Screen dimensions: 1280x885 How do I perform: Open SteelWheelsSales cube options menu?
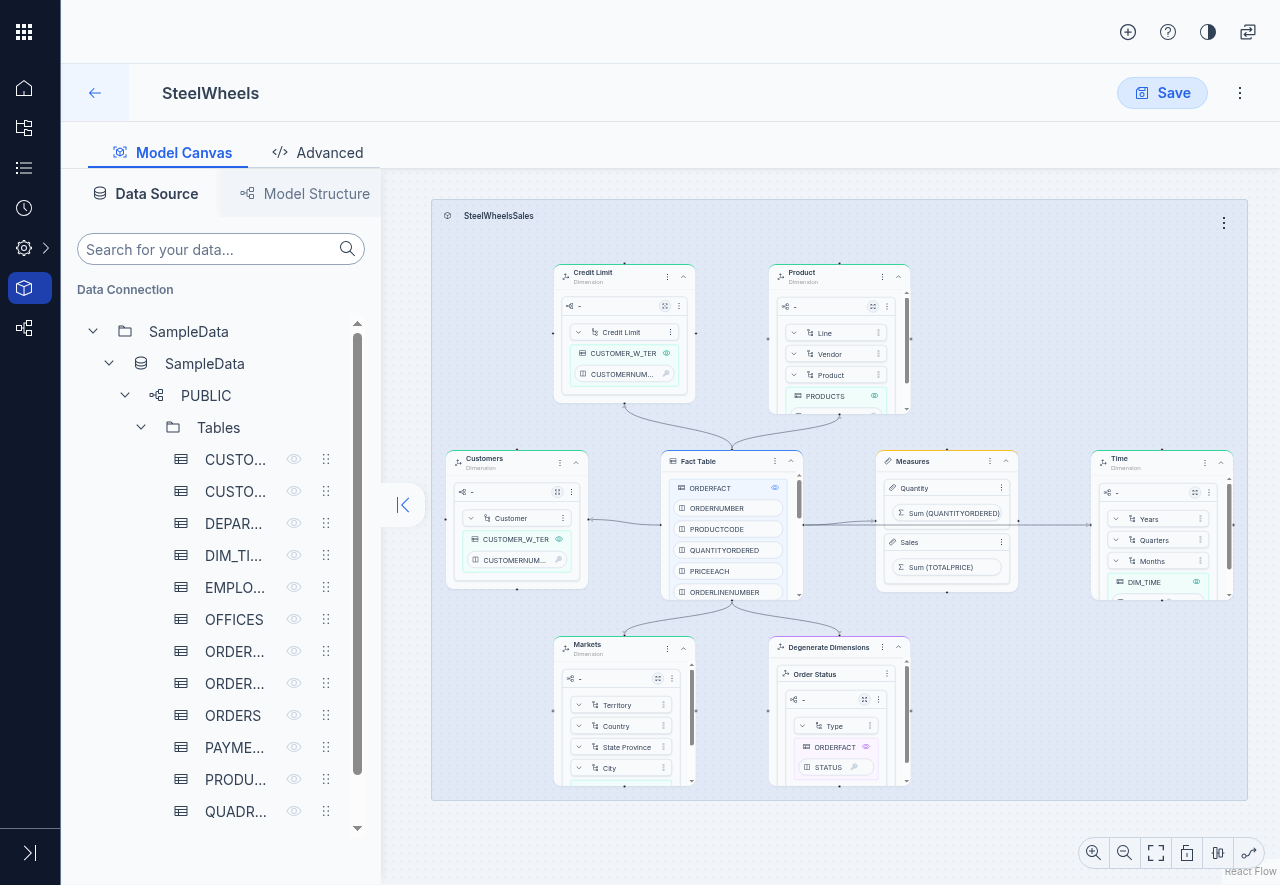(x=1224, y=223)
